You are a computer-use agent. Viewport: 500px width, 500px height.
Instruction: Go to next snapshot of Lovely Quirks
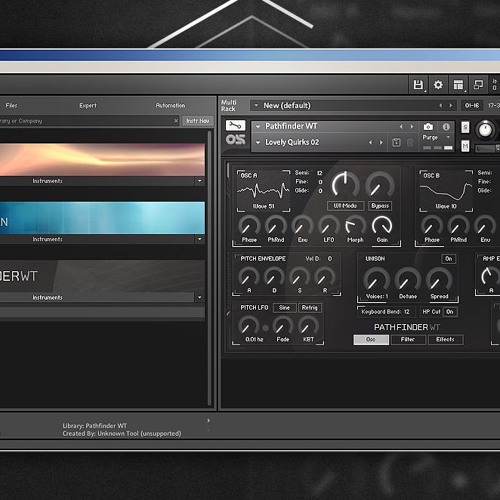(x=381, y=143)
